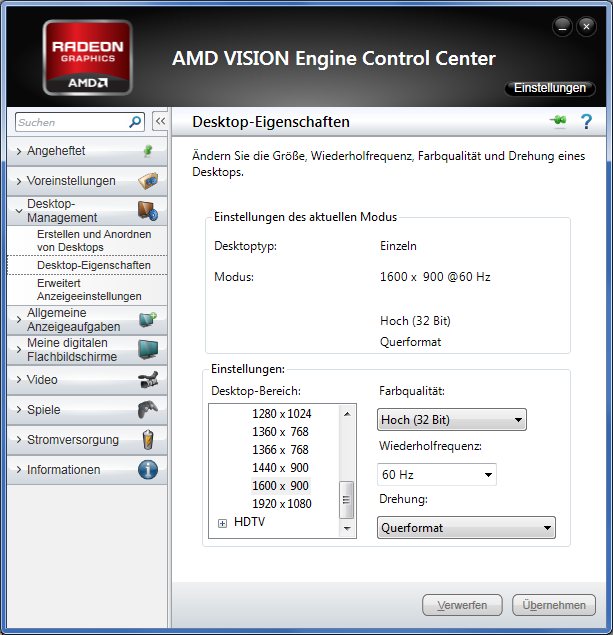The width and height of the screenshot is (613, 635).
Task: Click the Einstellungen button
Action: pyautogui.click(x=549, y=88)
